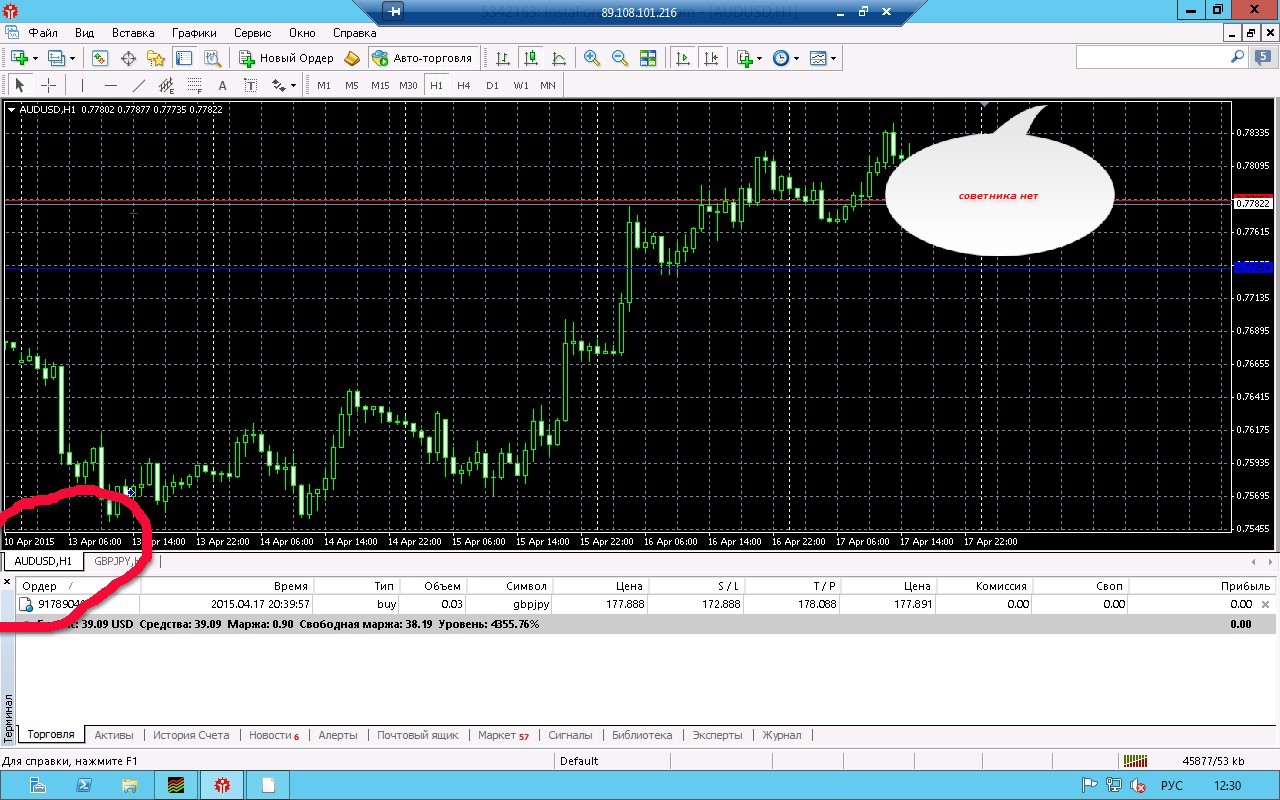Zoom in on the chart
This screenshot has width=1280, height=800.
click(x=592, y=58)
